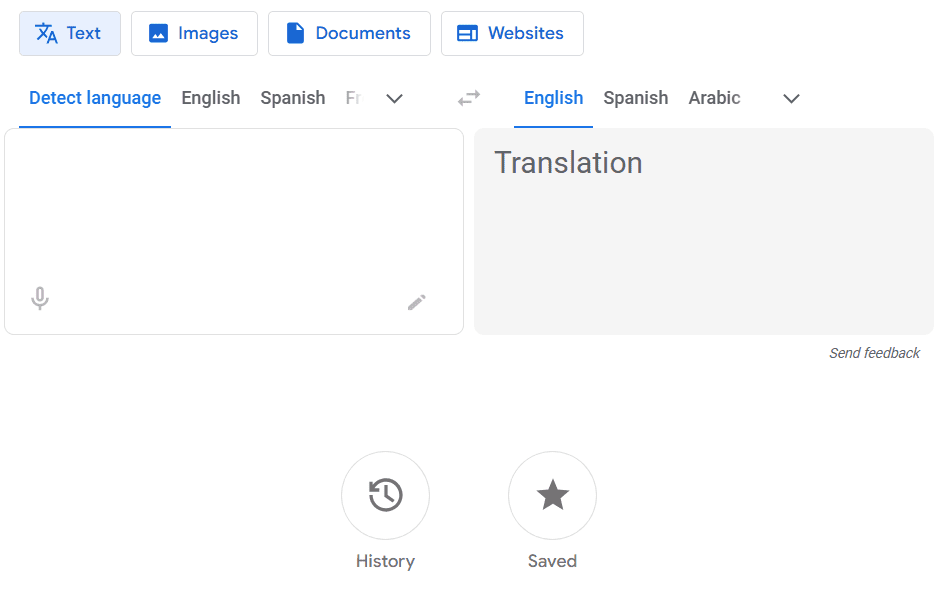
Task: Switch to Images translation mode
Action: (x=194, y=33)
